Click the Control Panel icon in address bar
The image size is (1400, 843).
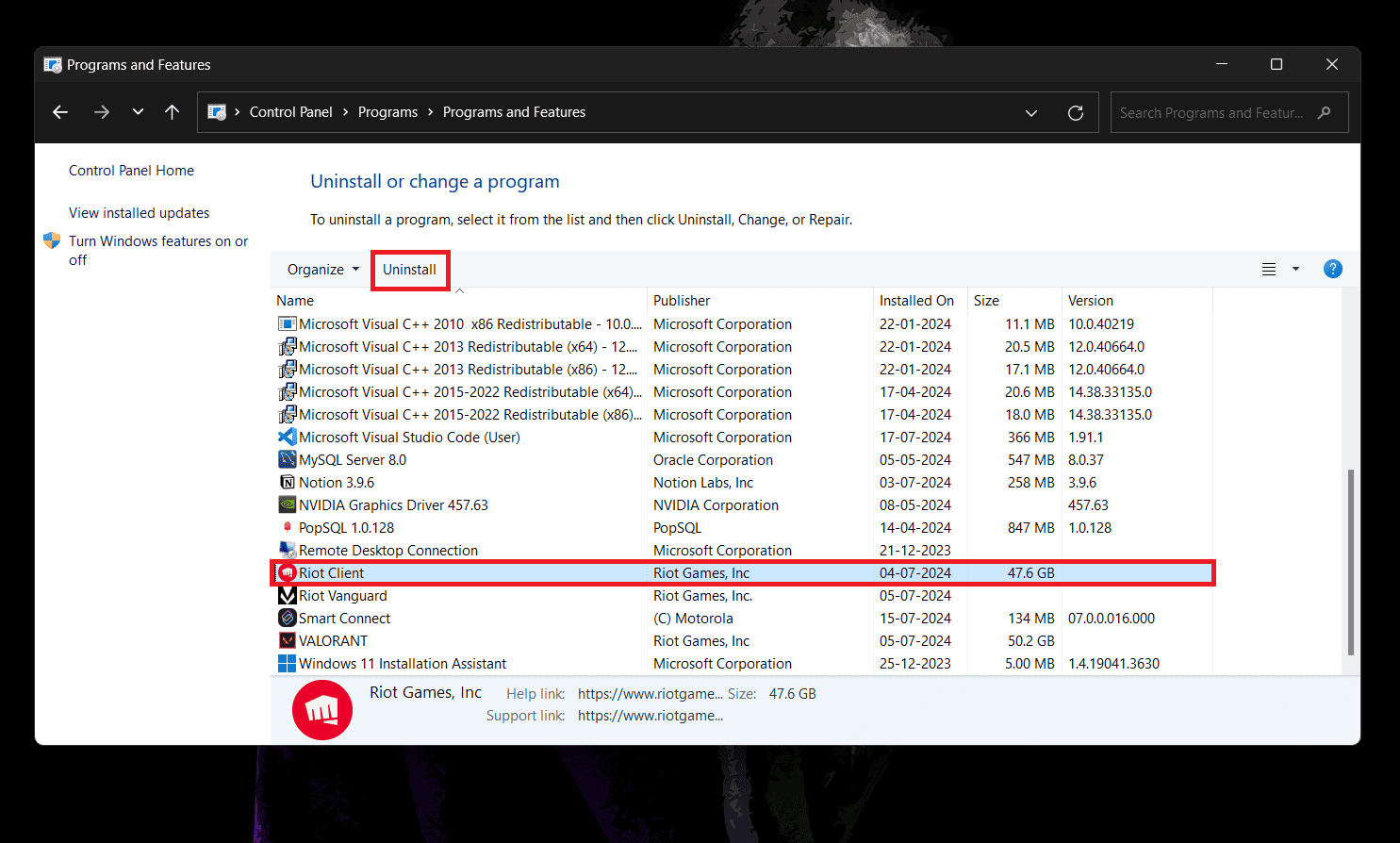tap(217, 112)
